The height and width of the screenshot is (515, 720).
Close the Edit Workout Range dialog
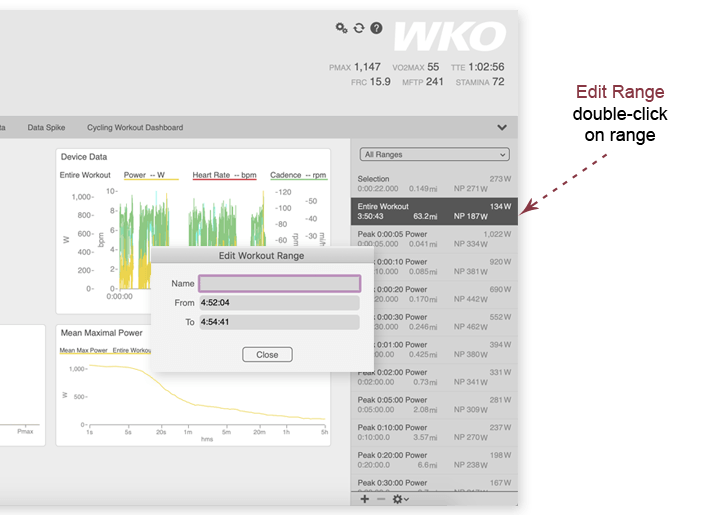pos(267,354)
